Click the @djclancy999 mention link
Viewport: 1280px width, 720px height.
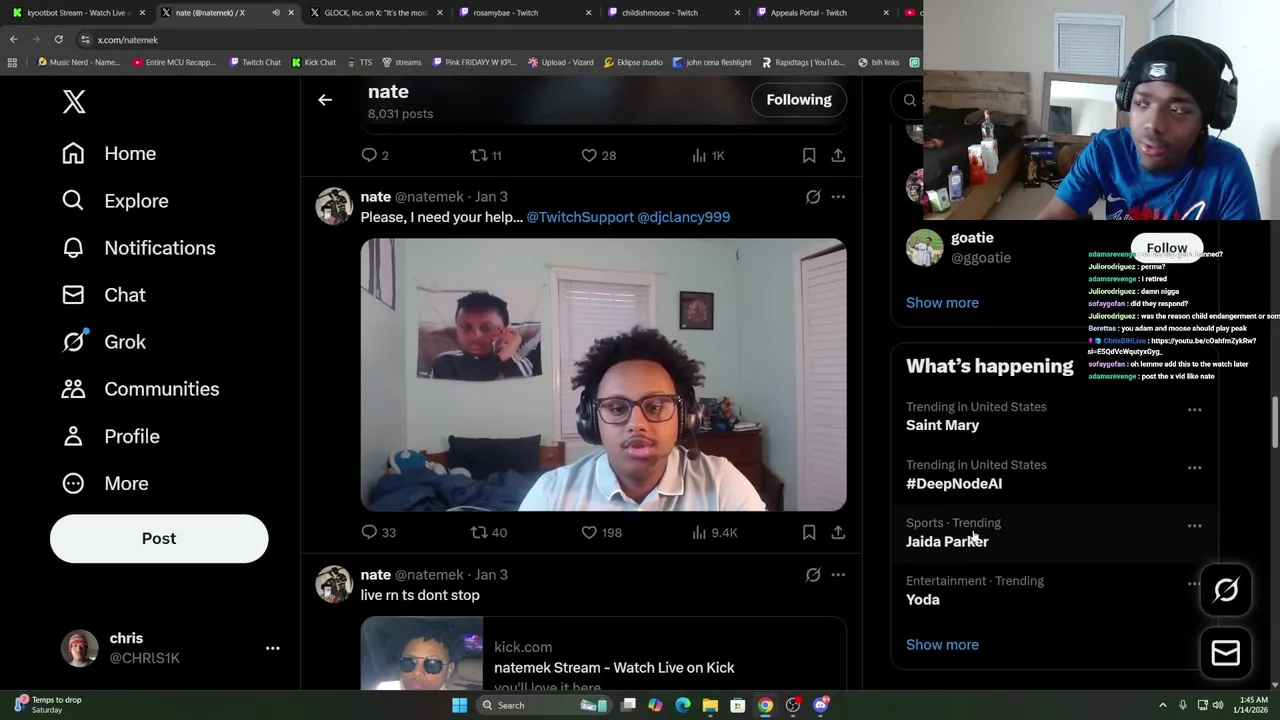click(683, 217)
